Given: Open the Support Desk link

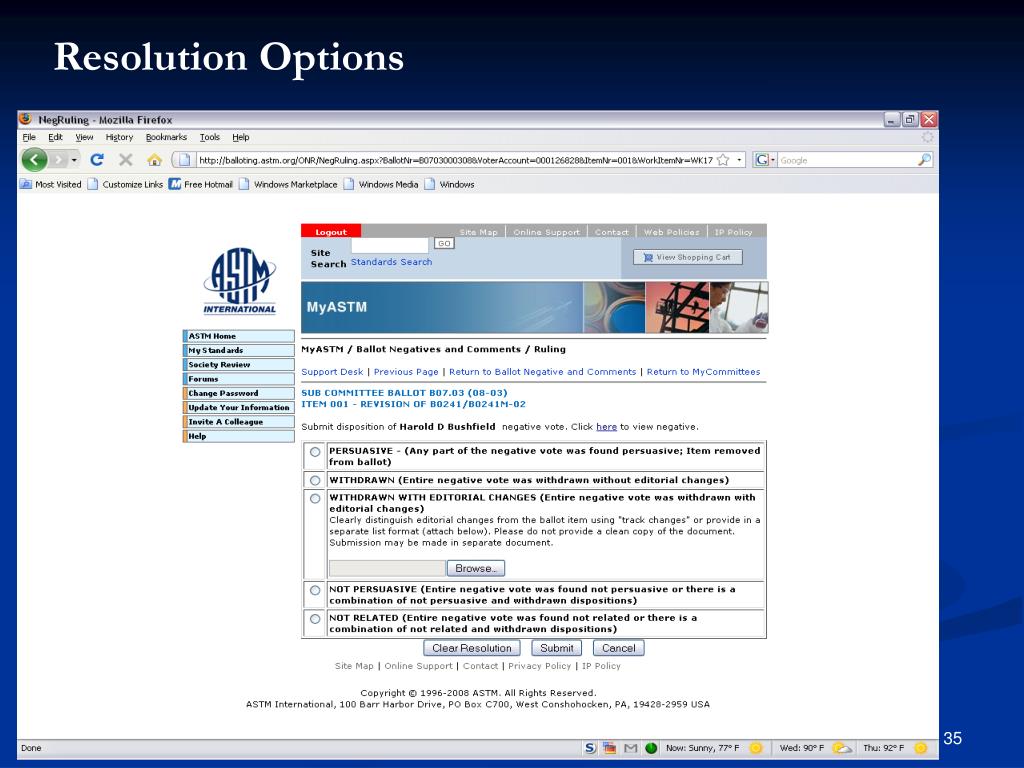Looking at the screenshot, I should coord(332,372).
